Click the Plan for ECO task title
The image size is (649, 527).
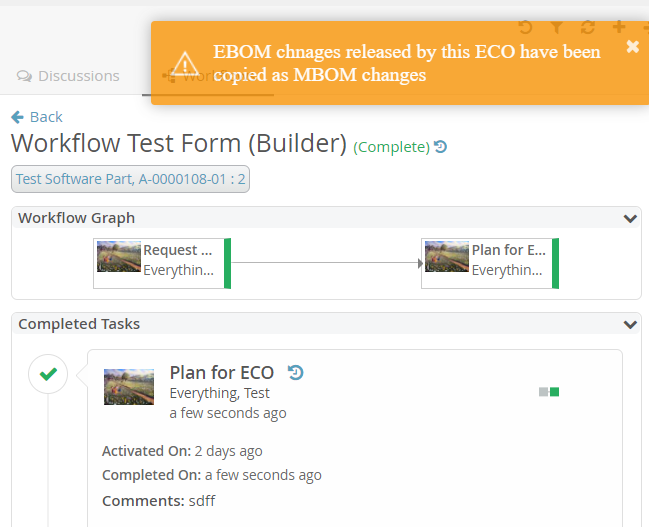222,373
